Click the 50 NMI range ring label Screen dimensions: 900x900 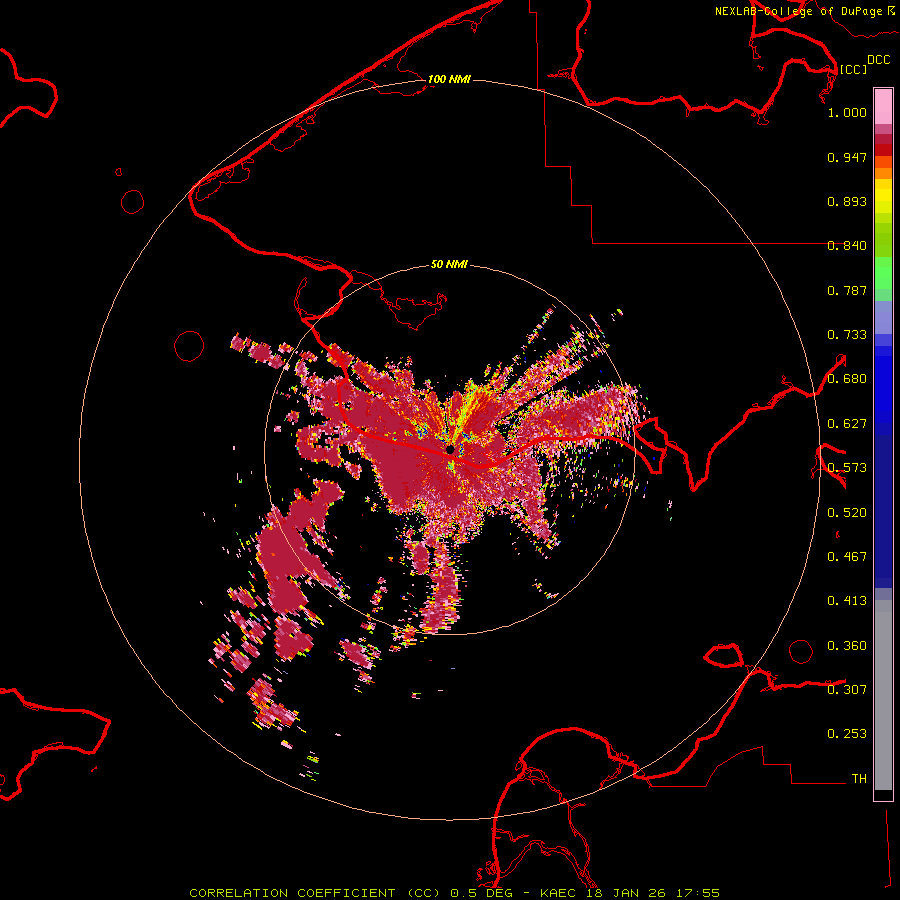point(449,265)
